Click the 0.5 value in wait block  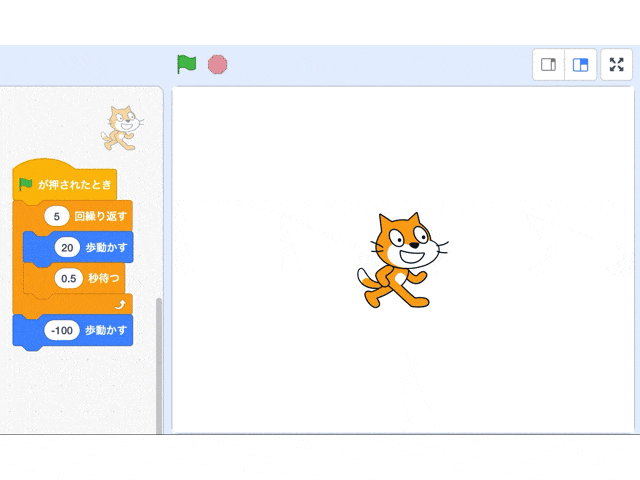[69, 278]
